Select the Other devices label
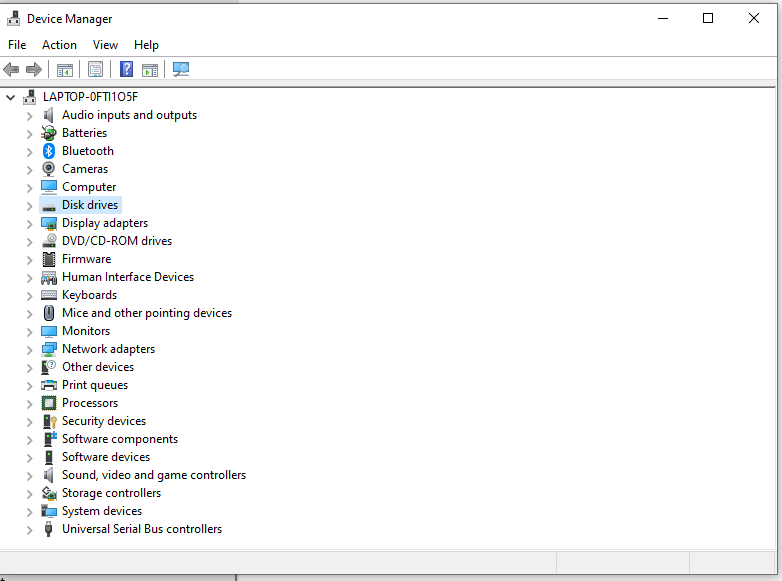782x581 pixels. click(98, 367)
